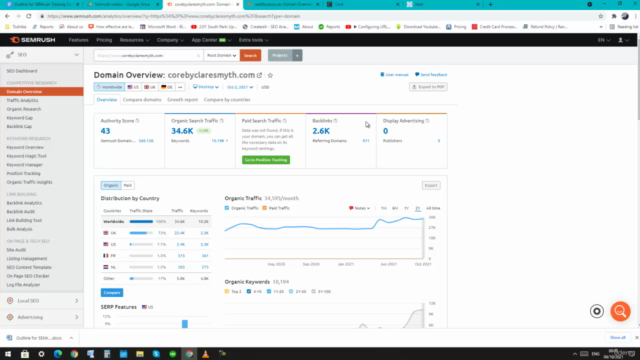Open Send feedback link
This screenshot has height=360, width=640.
pyautogui.click(x=431, y=75)
